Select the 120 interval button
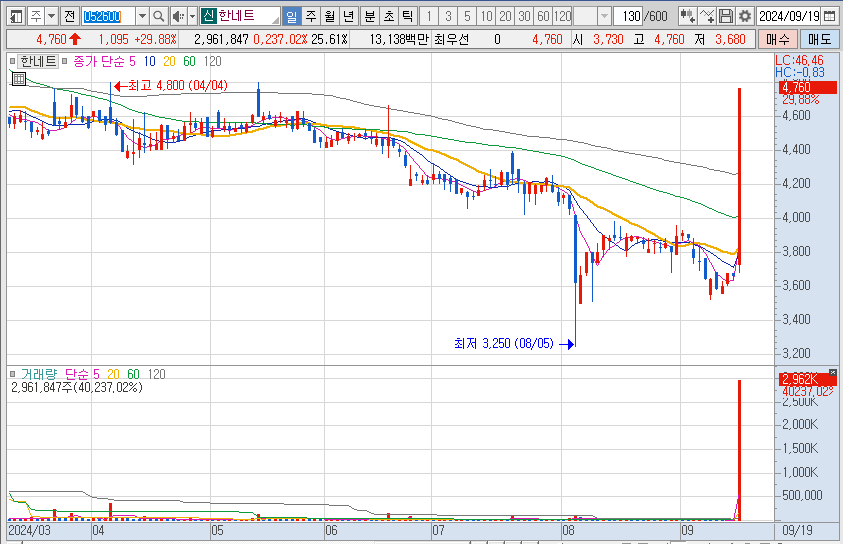843x544 pixels. [562, 16]
